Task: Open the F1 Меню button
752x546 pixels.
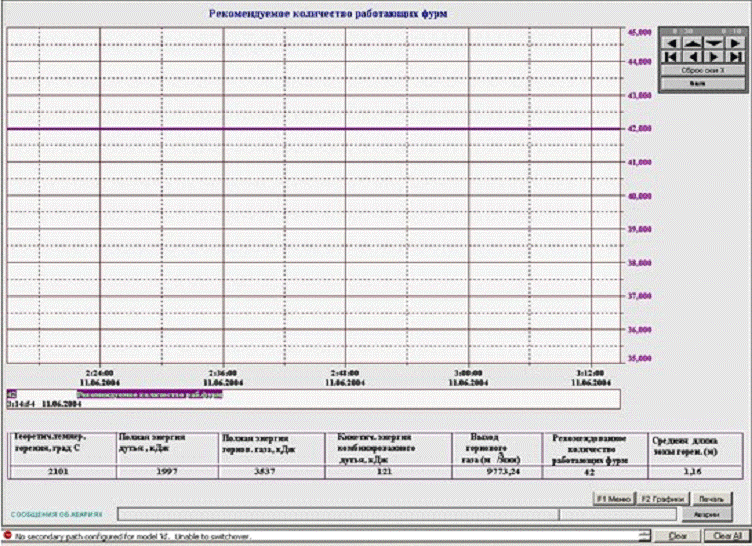Action: [x=613, y=498]
